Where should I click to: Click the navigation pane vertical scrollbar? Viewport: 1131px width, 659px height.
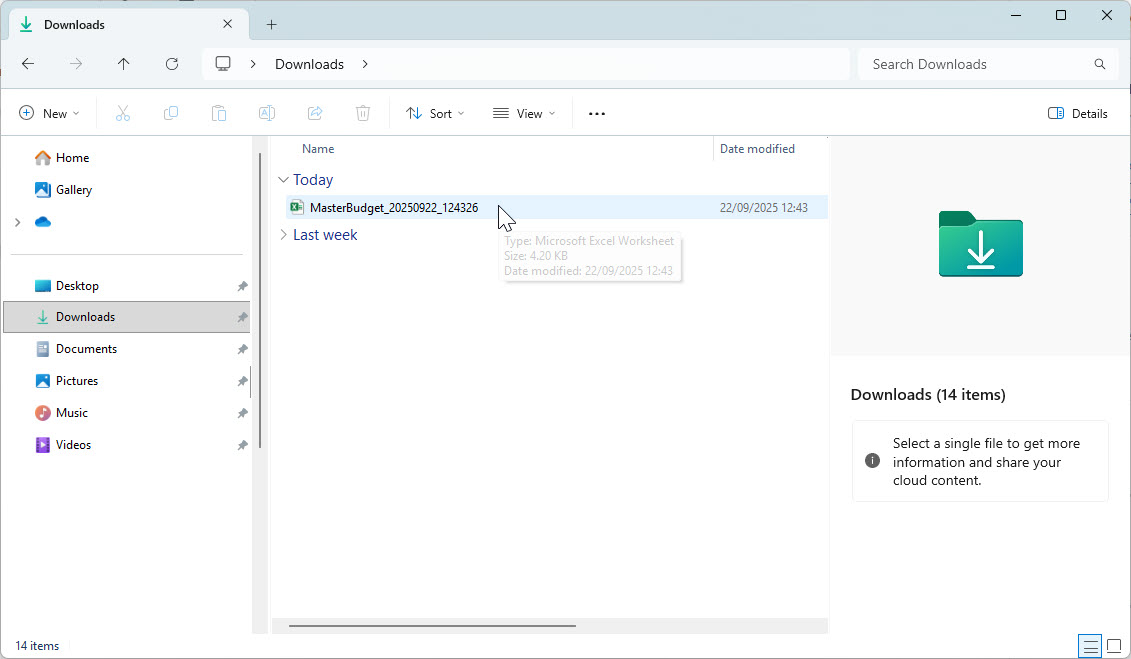click(260, 299)
